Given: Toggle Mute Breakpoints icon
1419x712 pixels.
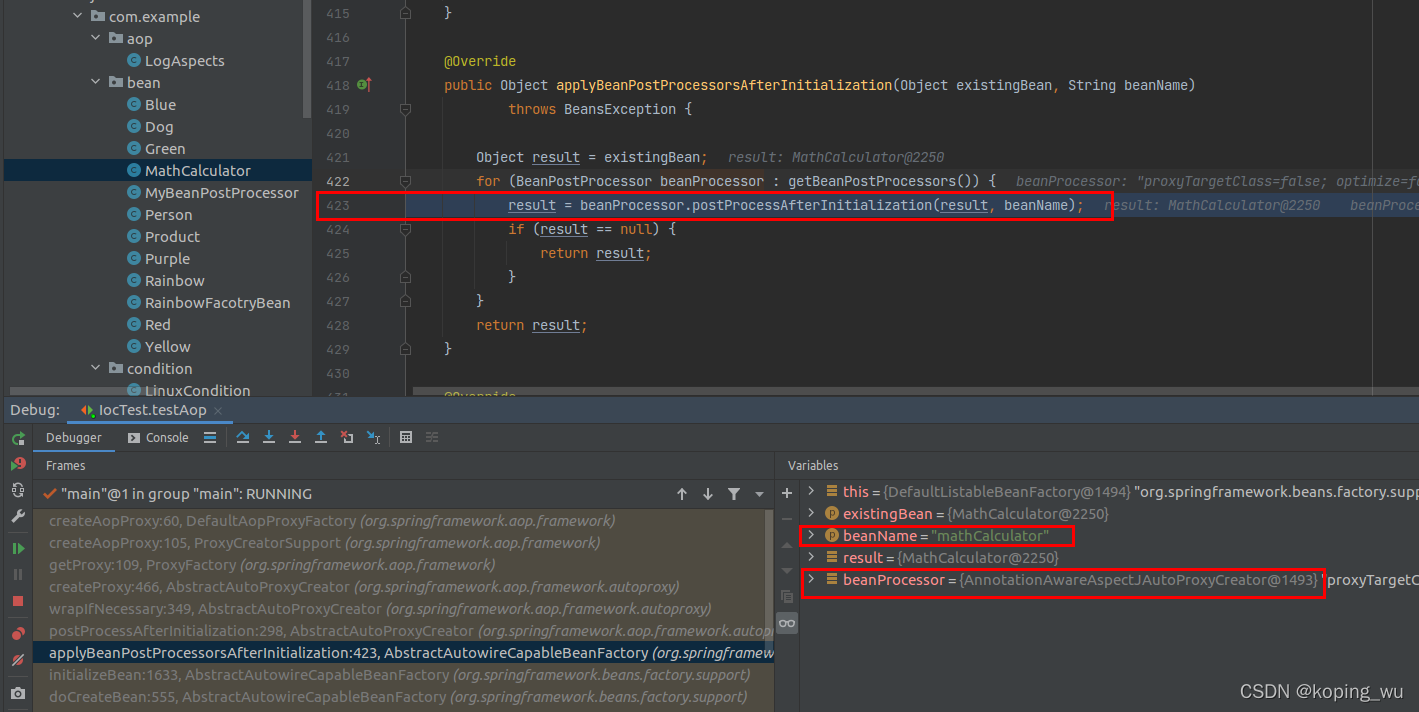Looking at the screenshot, I should click(18, 660).
